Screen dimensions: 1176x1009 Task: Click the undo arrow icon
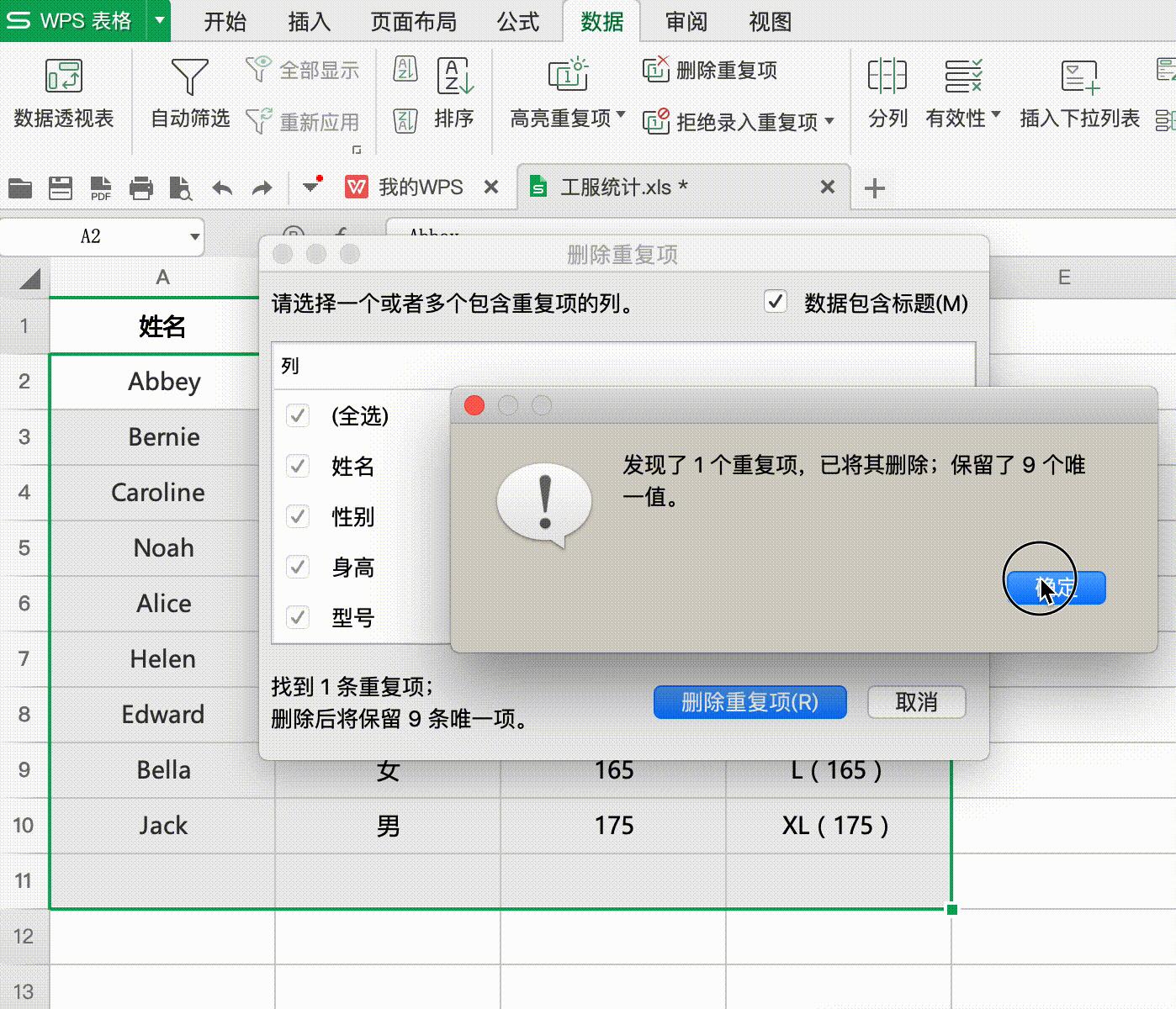(x=222, y=188)
